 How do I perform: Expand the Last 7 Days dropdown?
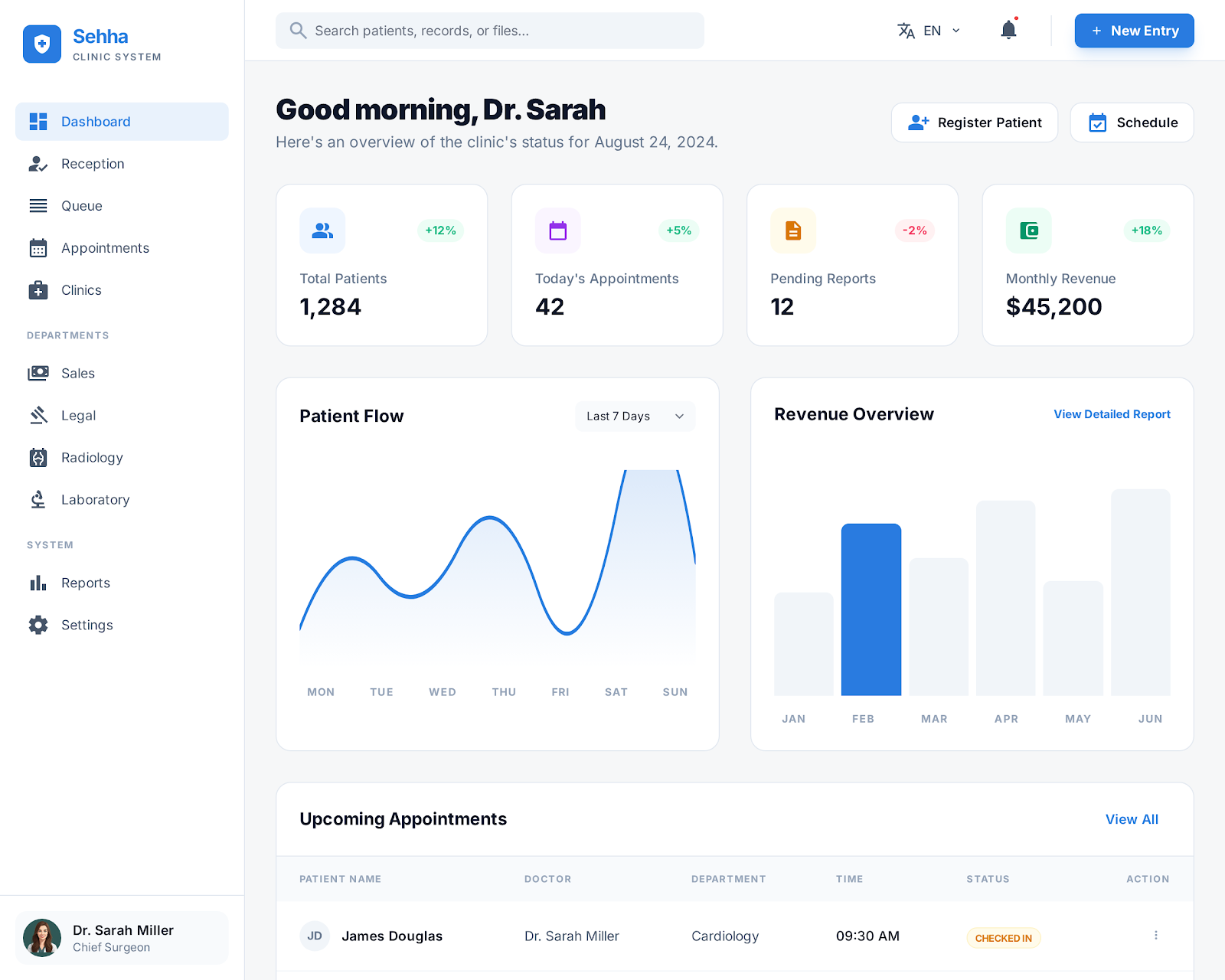pyautogui.click(x=635, y=416)
